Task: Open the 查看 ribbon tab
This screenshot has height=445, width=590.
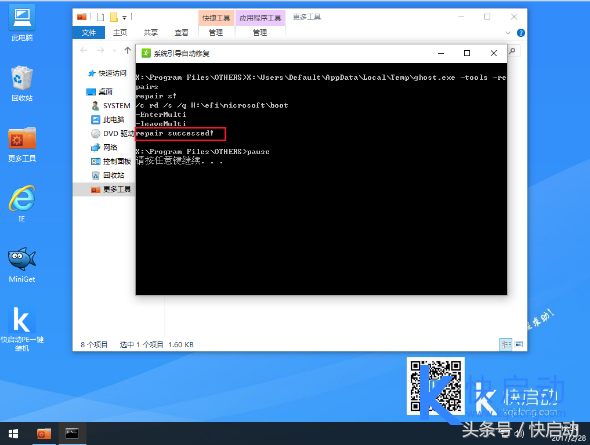Action: click(x=181, y=33)
